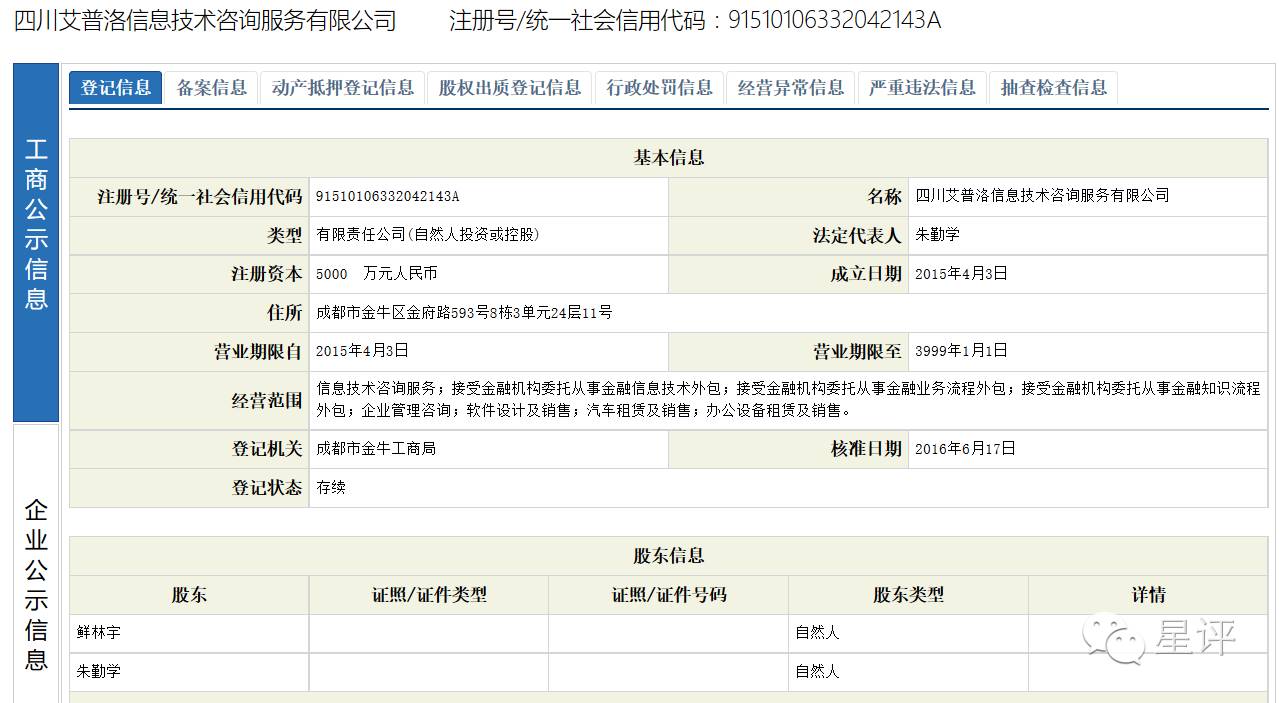
Task: Open the 动产抵押登记信息 tab
Action: (x=343, y=87)
